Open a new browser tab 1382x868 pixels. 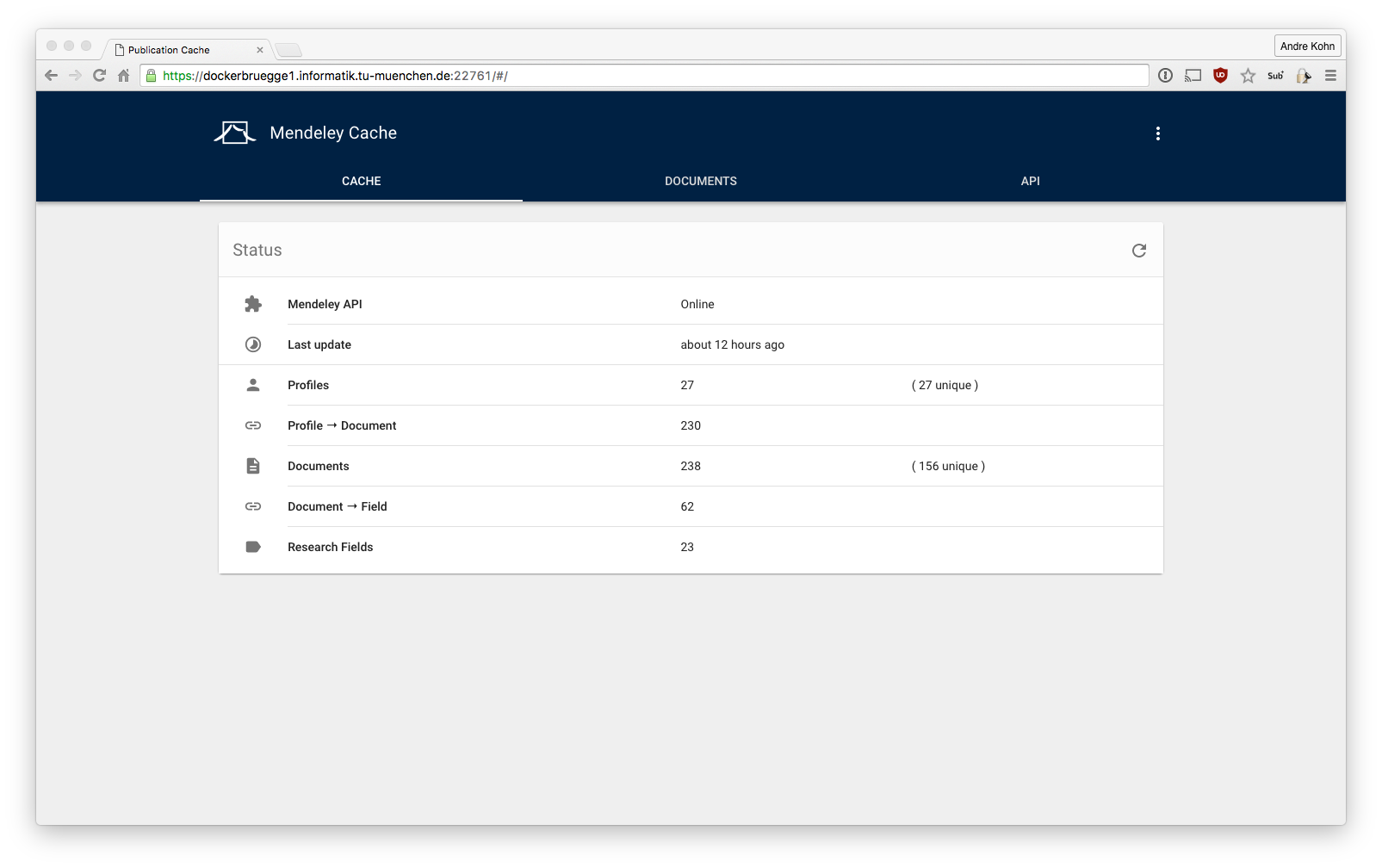coord(288,50)
